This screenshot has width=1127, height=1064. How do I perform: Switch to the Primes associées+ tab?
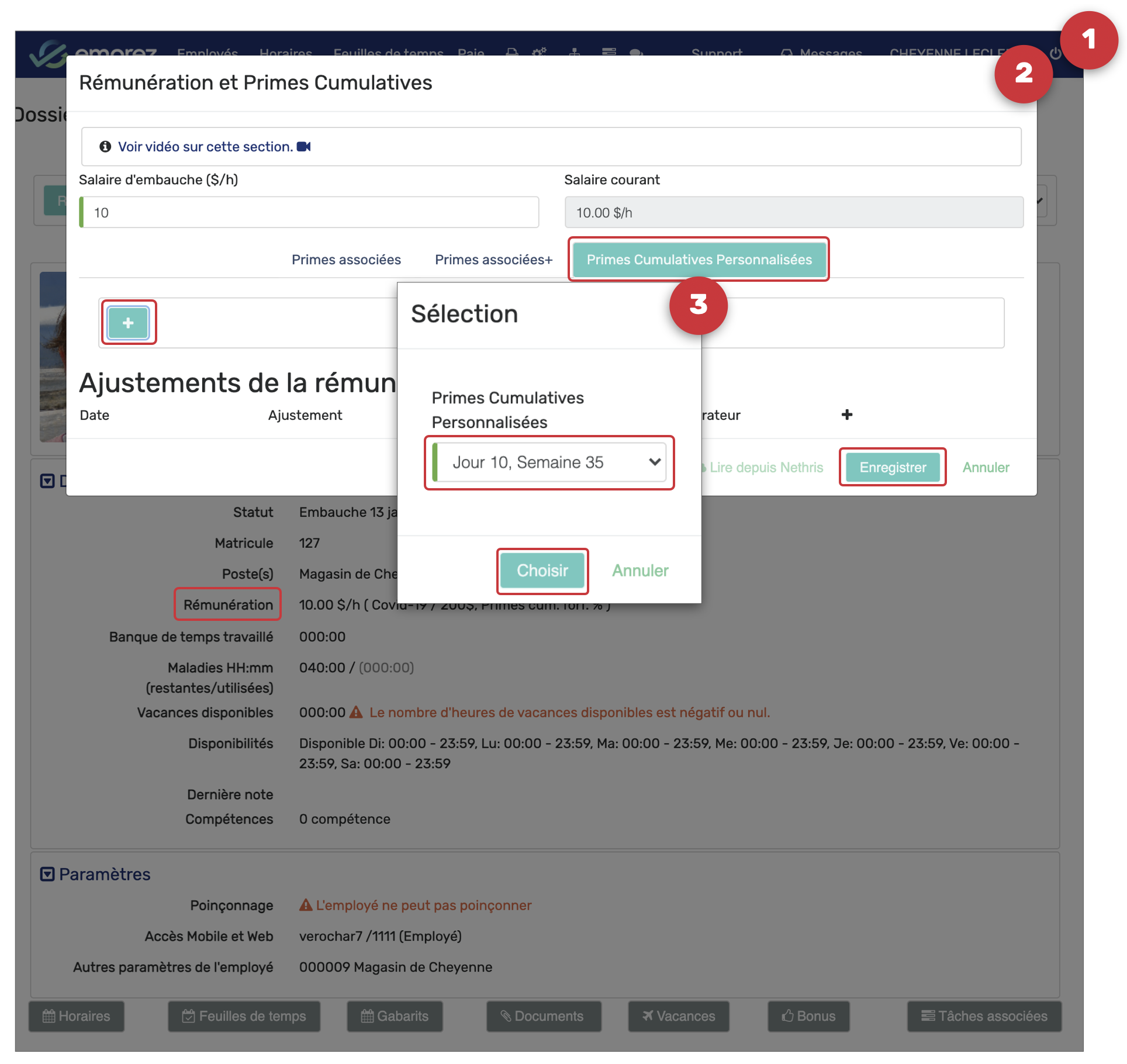click(493, 260)
